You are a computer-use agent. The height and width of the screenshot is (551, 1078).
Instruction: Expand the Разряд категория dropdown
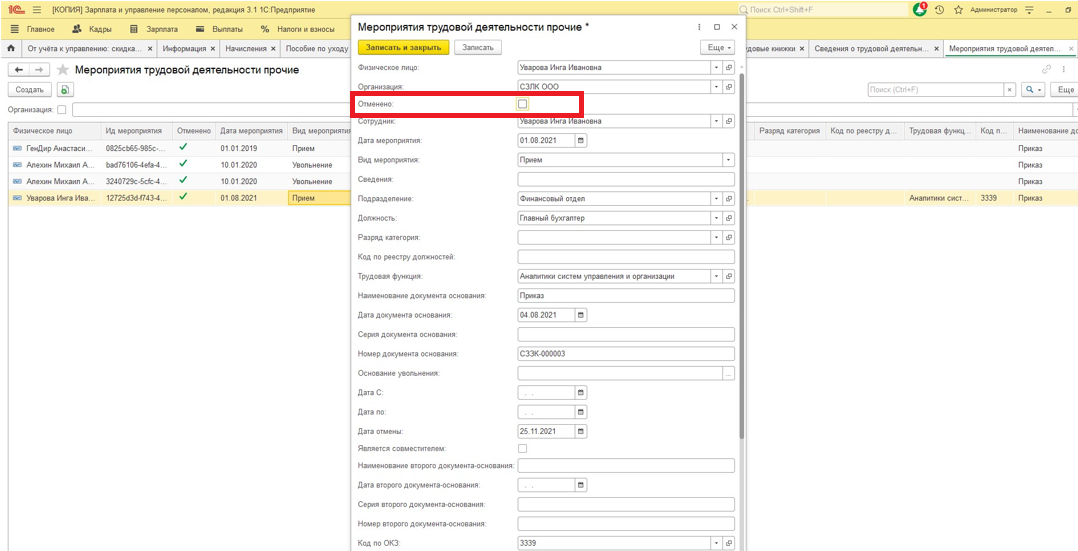tap(716, 237)
